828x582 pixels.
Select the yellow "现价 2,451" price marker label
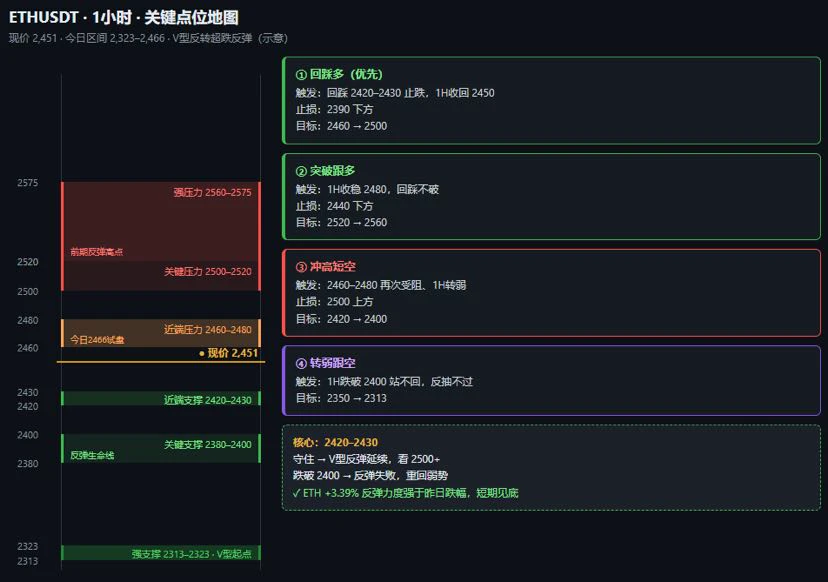(229, 353)
